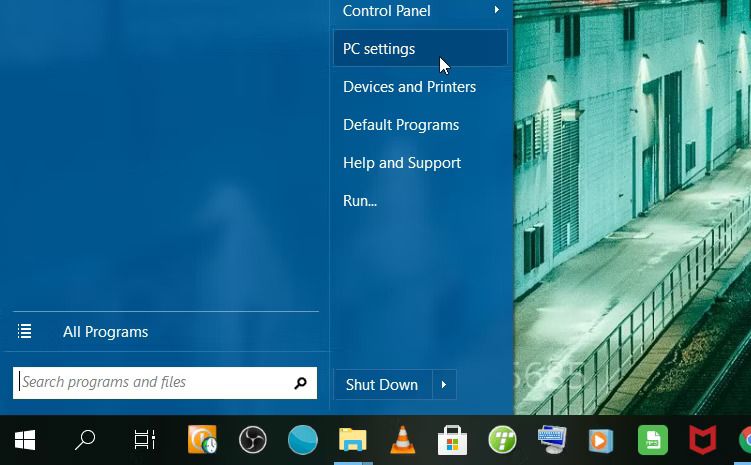Open the taskbar search magnifier
The image size is (751, 465).
[x=85, y=440]
